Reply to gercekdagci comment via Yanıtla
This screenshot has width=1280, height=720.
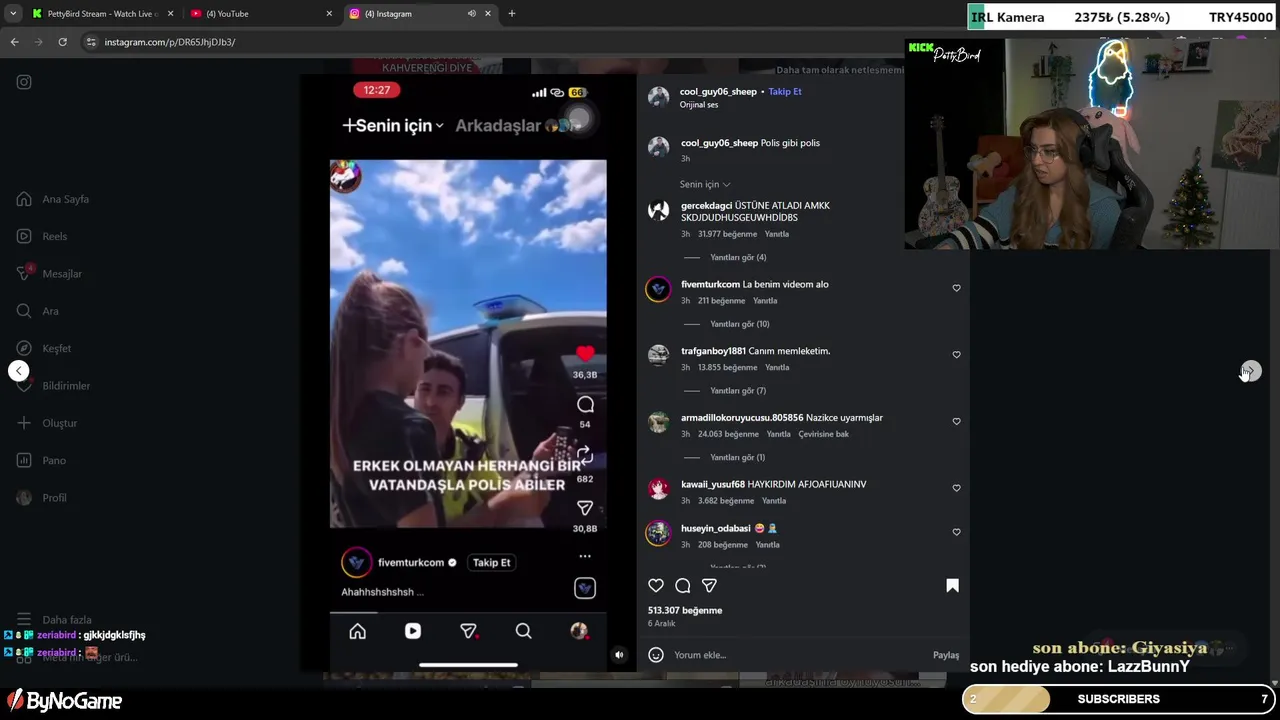pyautogui.click(x=777, y=234)
